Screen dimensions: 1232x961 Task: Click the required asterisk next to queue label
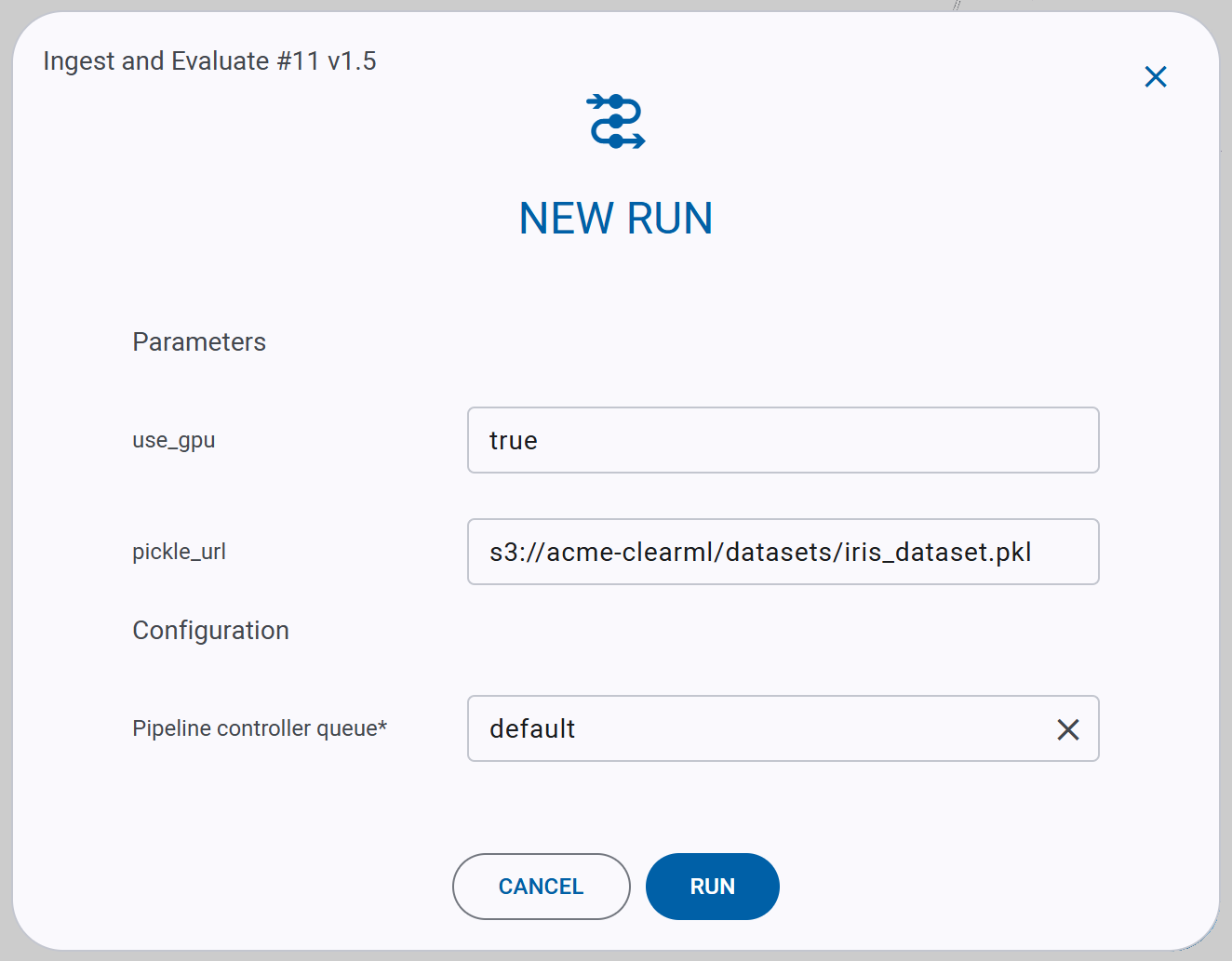click(x=384, y=723)
